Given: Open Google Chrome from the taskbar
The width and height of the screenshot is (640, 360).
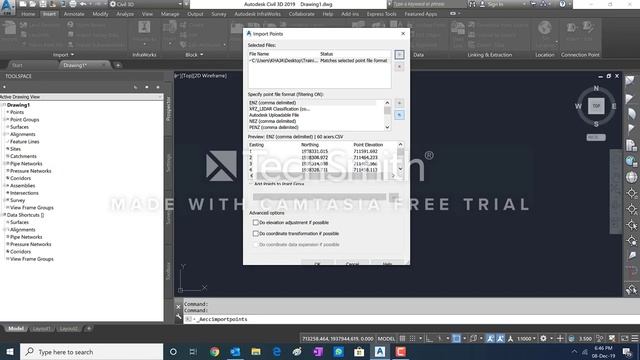Looking at the screenshot, I should click(214, 352).
